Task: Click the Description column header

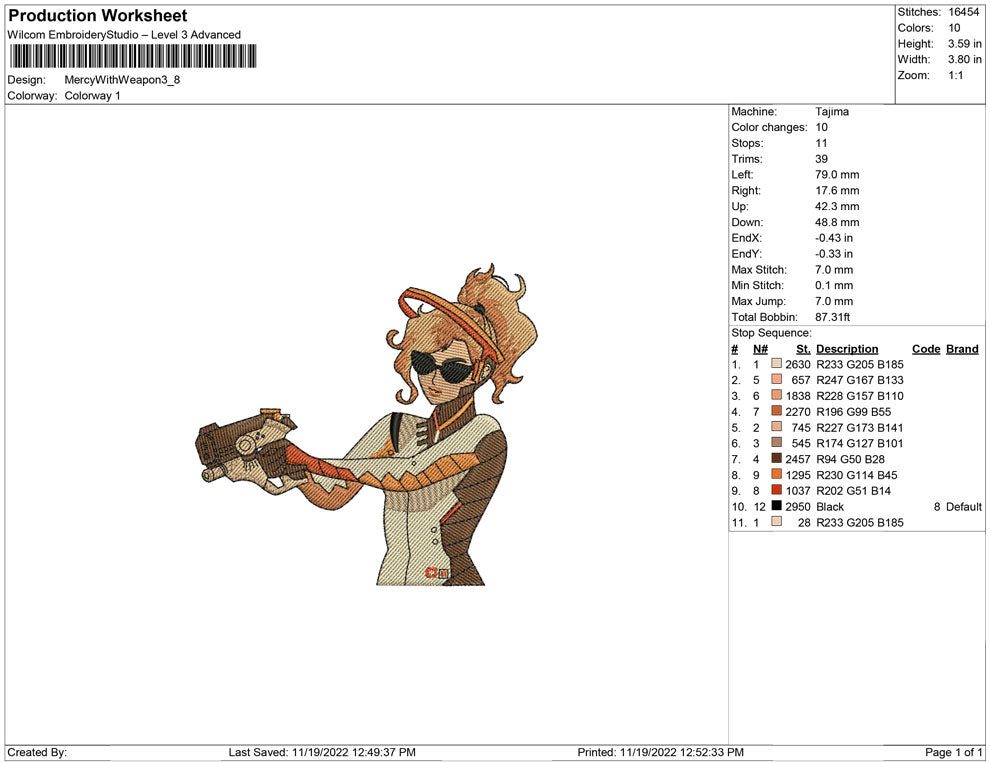Action: (x=847, y=349)
